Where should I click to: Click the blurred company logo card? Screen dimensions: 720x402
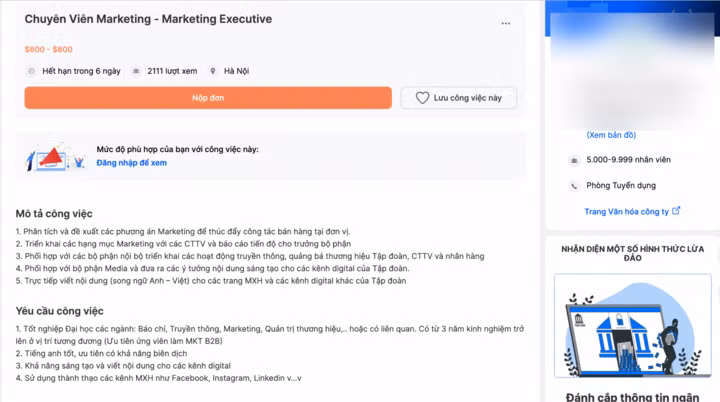pyautogui.click(x=632, y=69)
